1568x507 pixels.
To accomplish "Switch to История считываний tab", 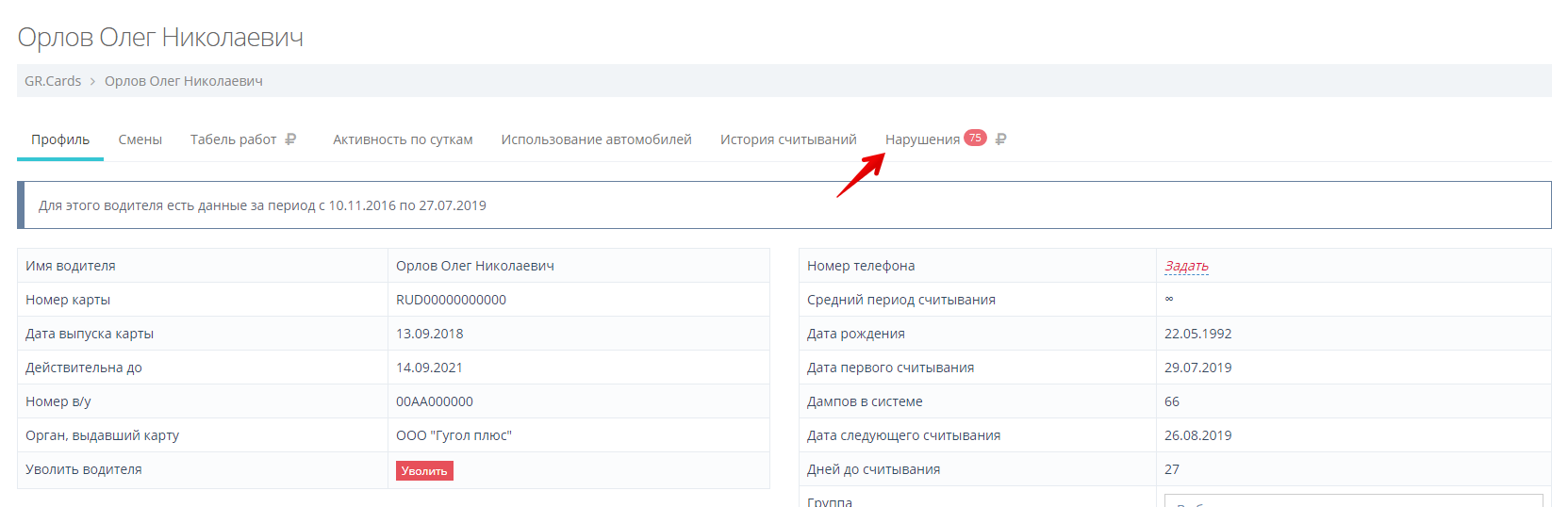I will click(788, 139).
